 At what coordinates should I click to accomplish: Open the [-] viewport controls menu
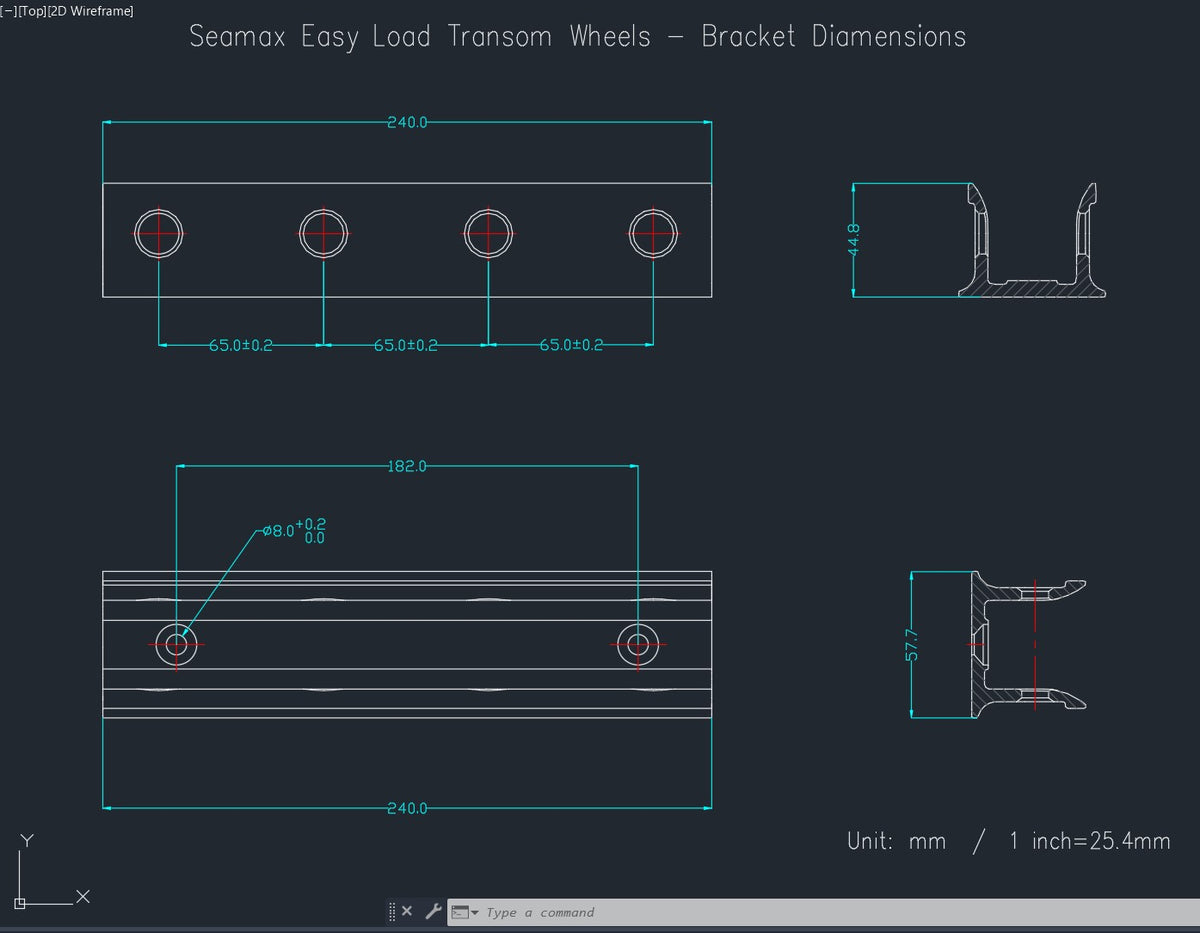8,11
